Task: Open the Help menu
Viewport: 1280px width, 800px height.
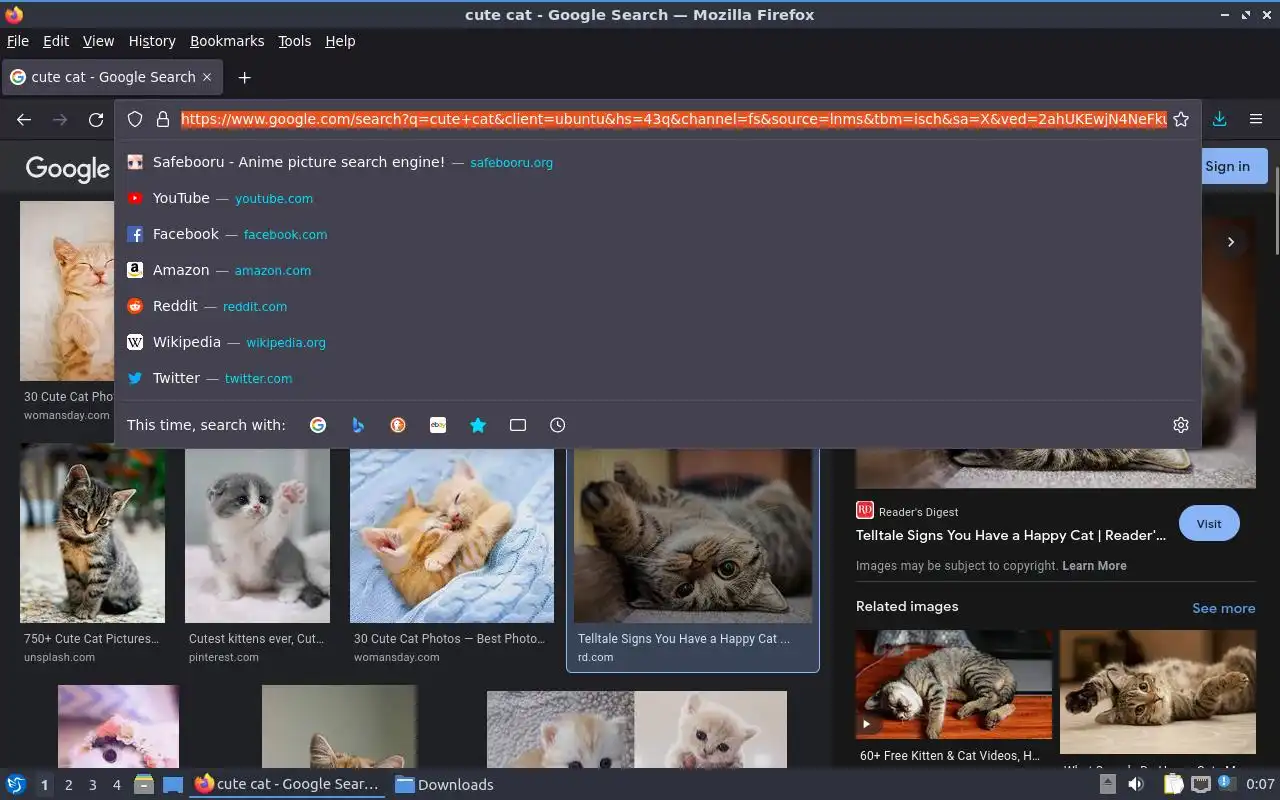Action: point(340,41)
